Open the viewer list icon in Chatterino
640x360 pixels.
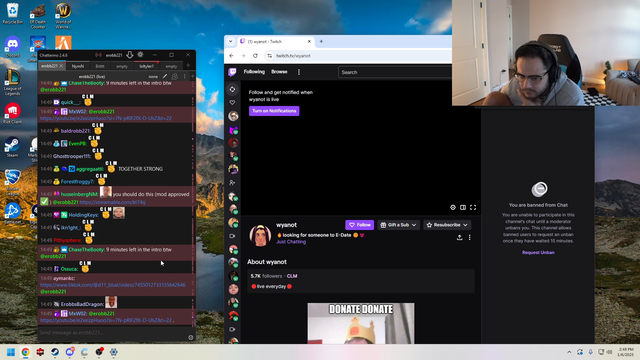[175, 76]
